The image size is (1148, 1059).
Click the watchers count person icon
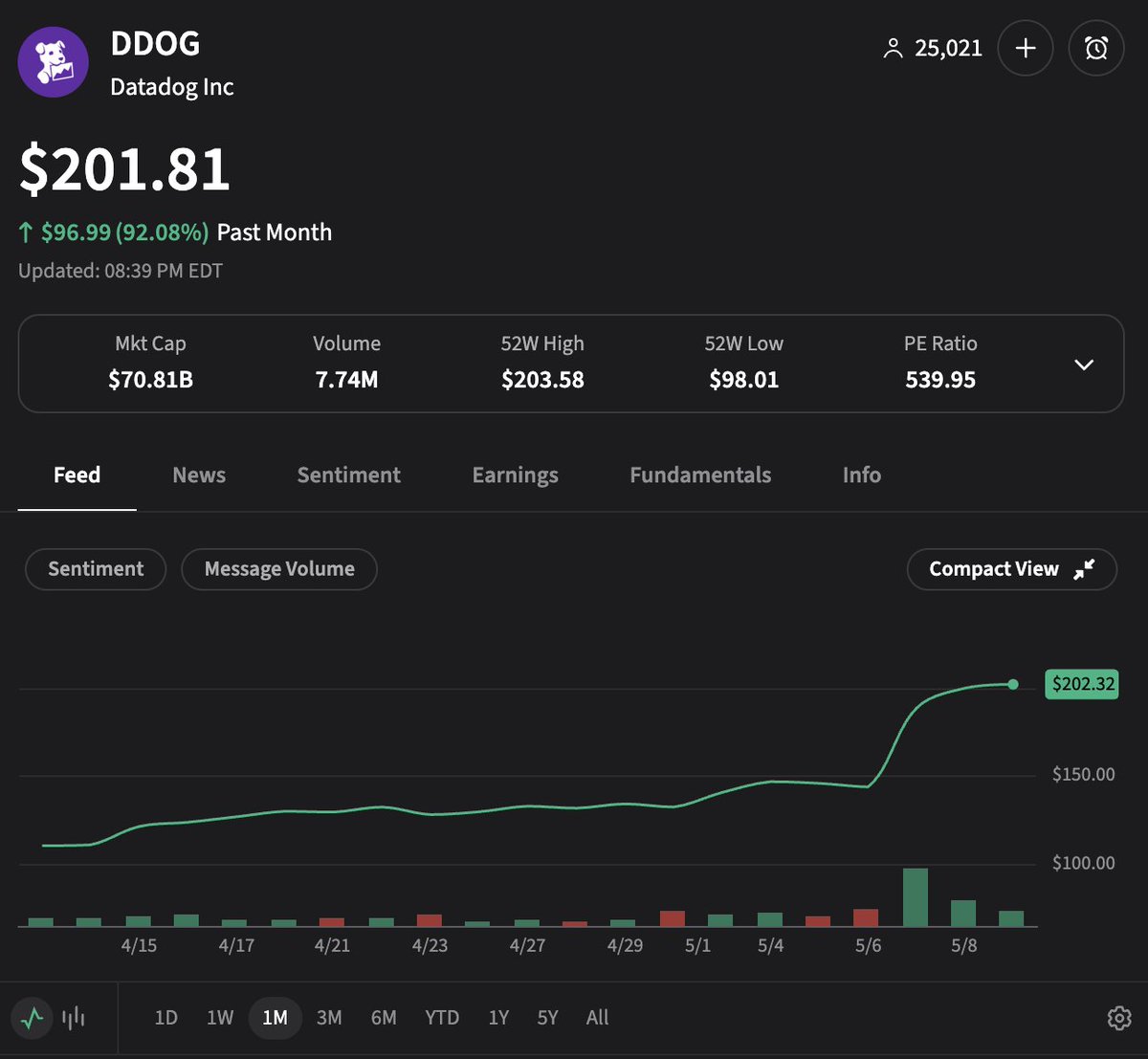[893, 49]
